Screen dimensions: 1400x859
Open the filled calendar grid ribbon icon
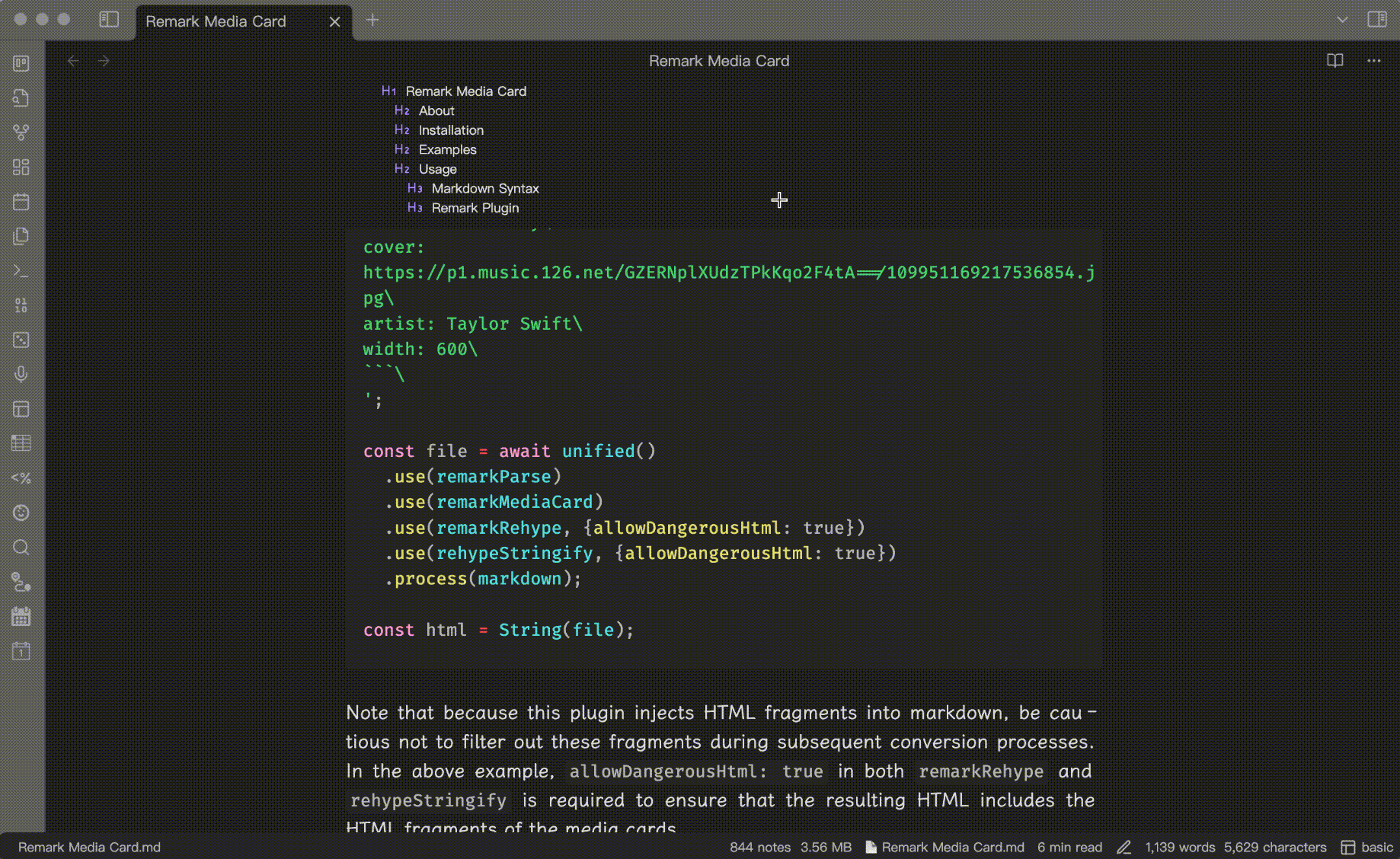pyautogui.click(x=21, y=616)
